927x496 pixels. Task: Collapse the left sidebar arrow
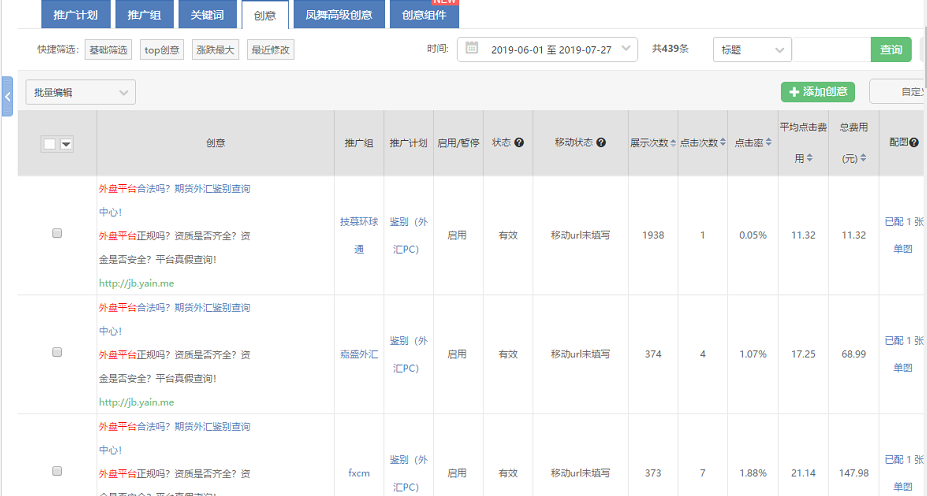tap(7, 96)
